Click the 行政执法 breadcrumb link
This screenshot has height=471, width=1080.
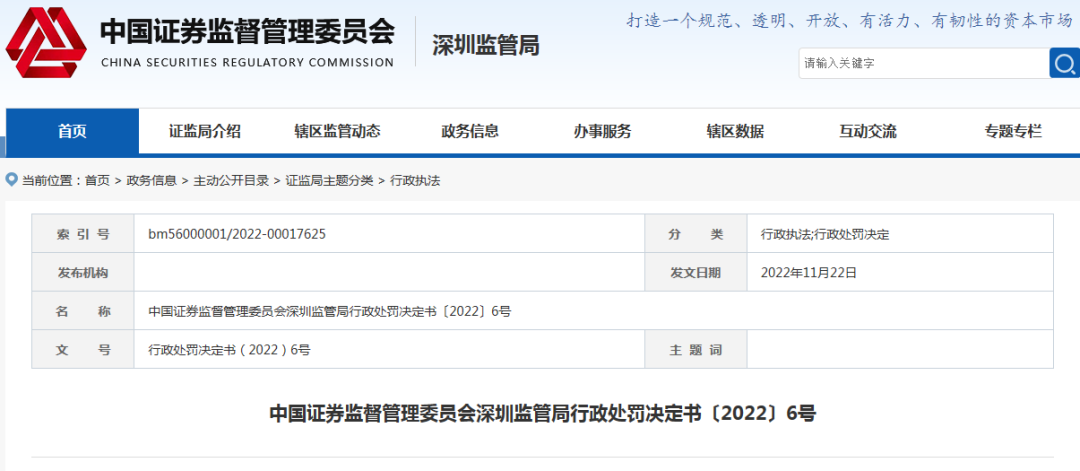[415, 181]
